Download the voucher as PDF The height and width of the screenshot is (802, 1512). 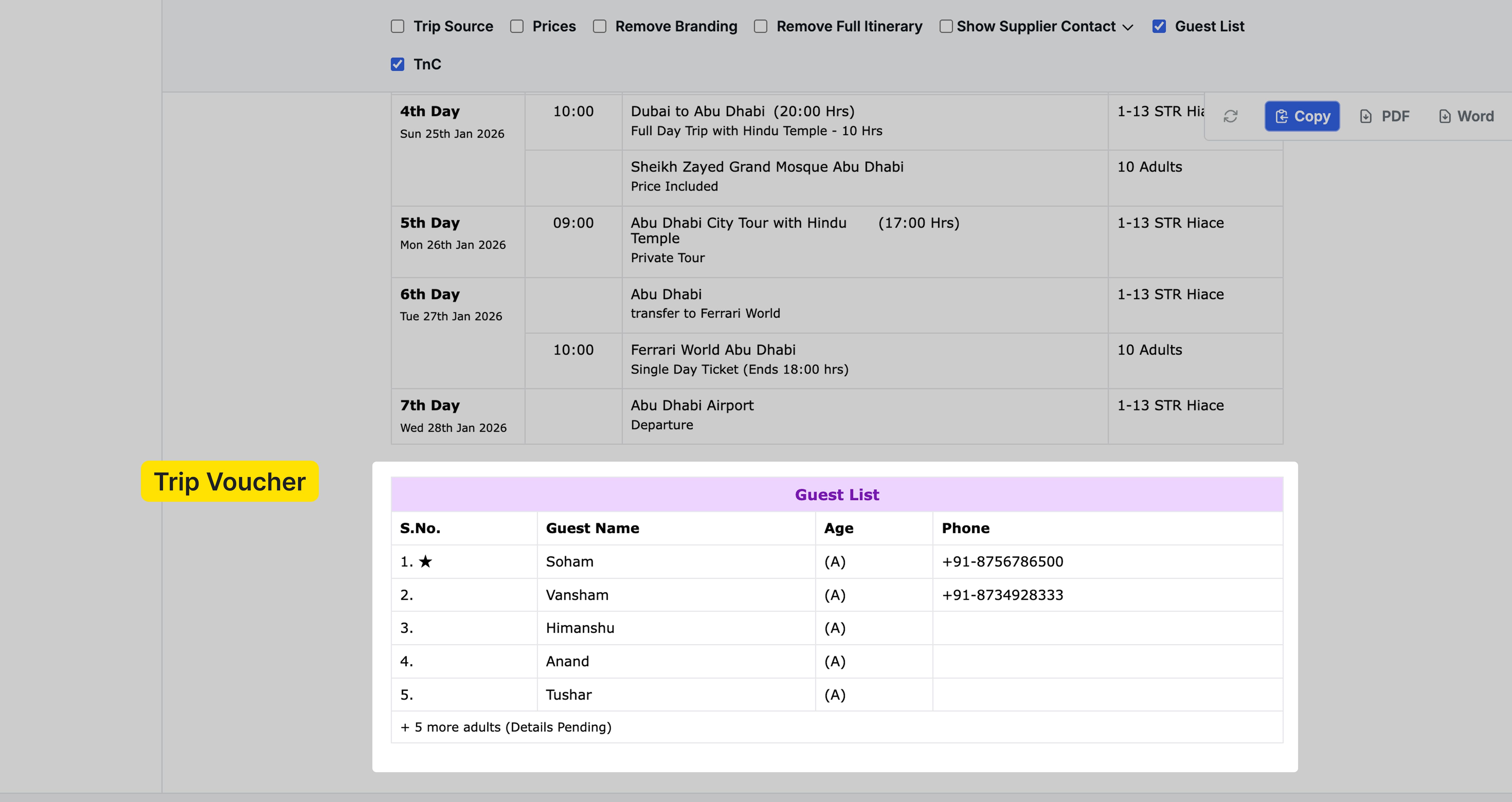point(1385,116)
